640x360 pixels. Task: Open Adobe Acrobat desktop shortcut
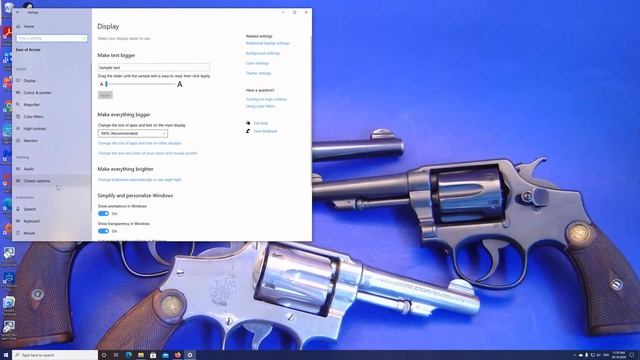click(x=7, y=33)
